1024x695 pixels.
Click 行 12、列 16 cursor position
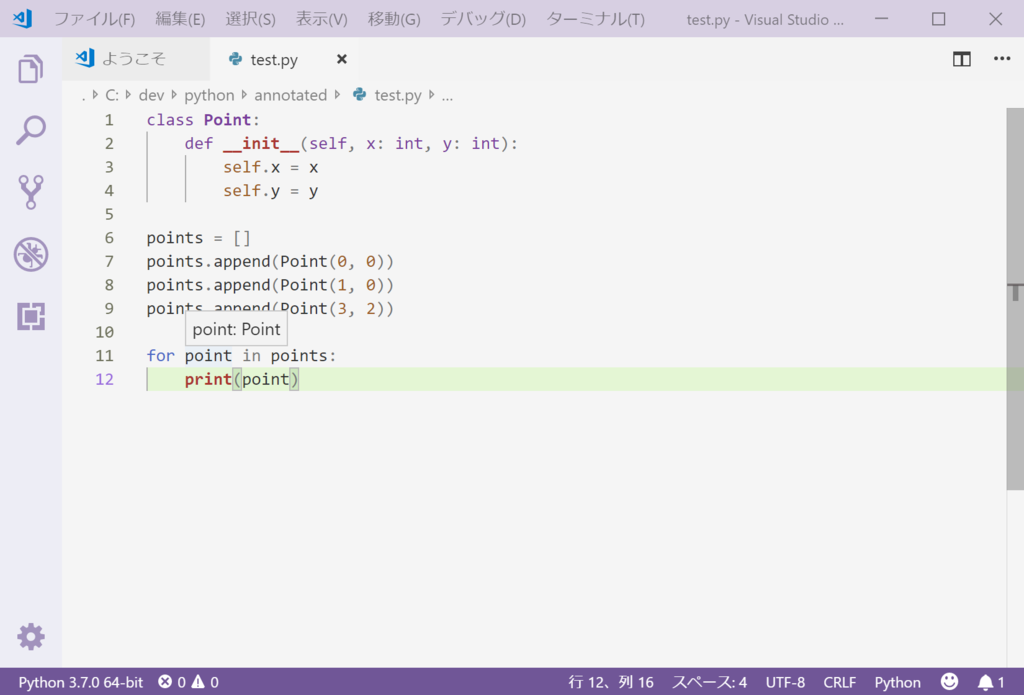coord(611,683)
